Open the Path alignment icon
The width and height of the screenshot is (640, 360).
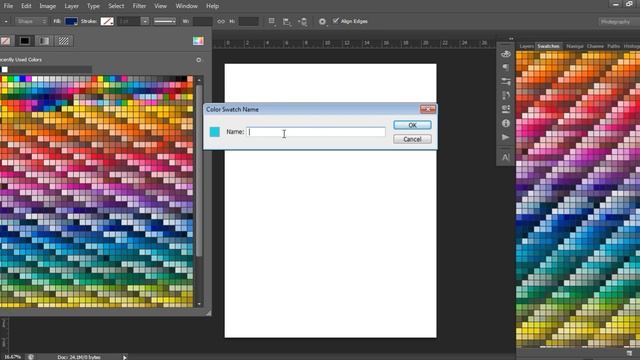point(287,22)
